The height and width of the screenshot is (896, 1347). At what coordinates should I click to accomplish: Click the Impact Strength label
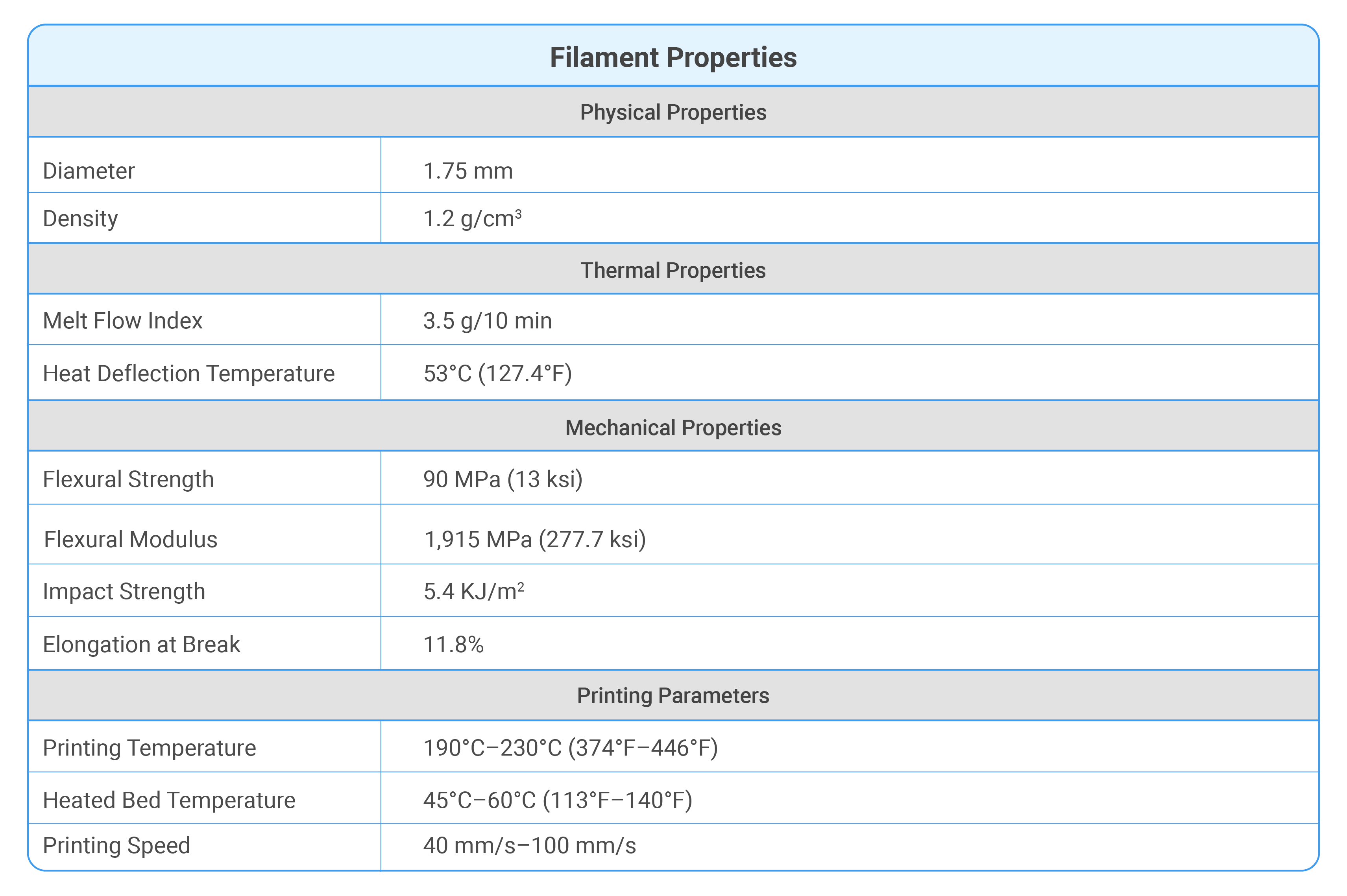point(124,592)
